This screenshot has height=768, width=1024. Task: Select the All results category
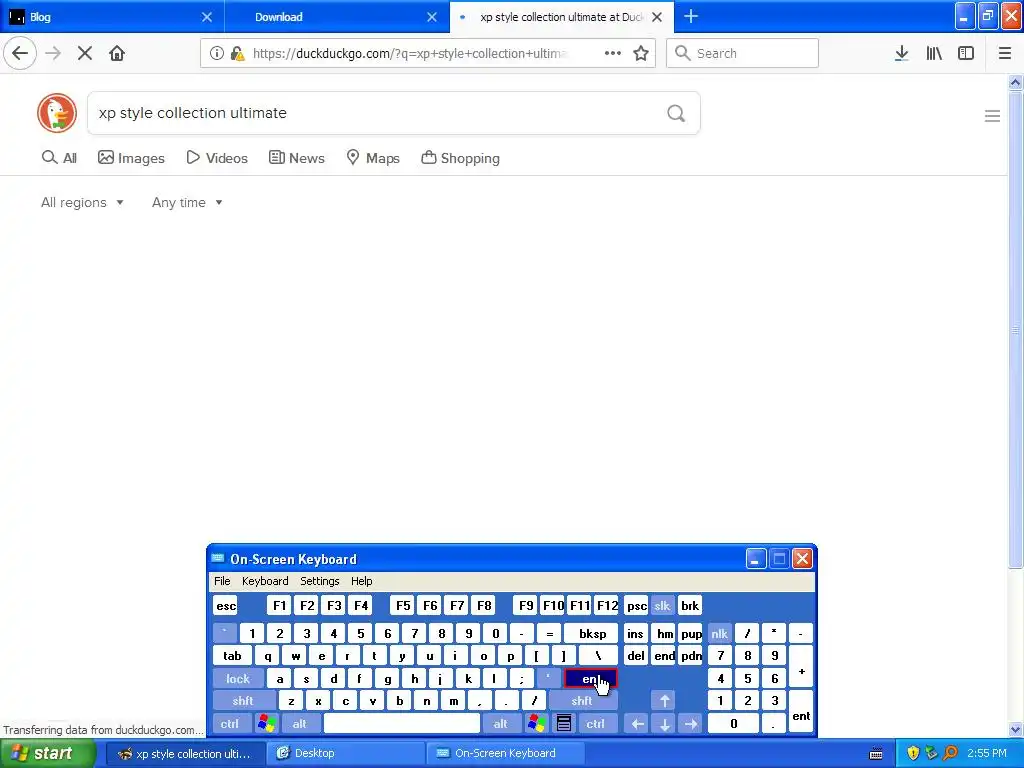(x=59, y=158)
